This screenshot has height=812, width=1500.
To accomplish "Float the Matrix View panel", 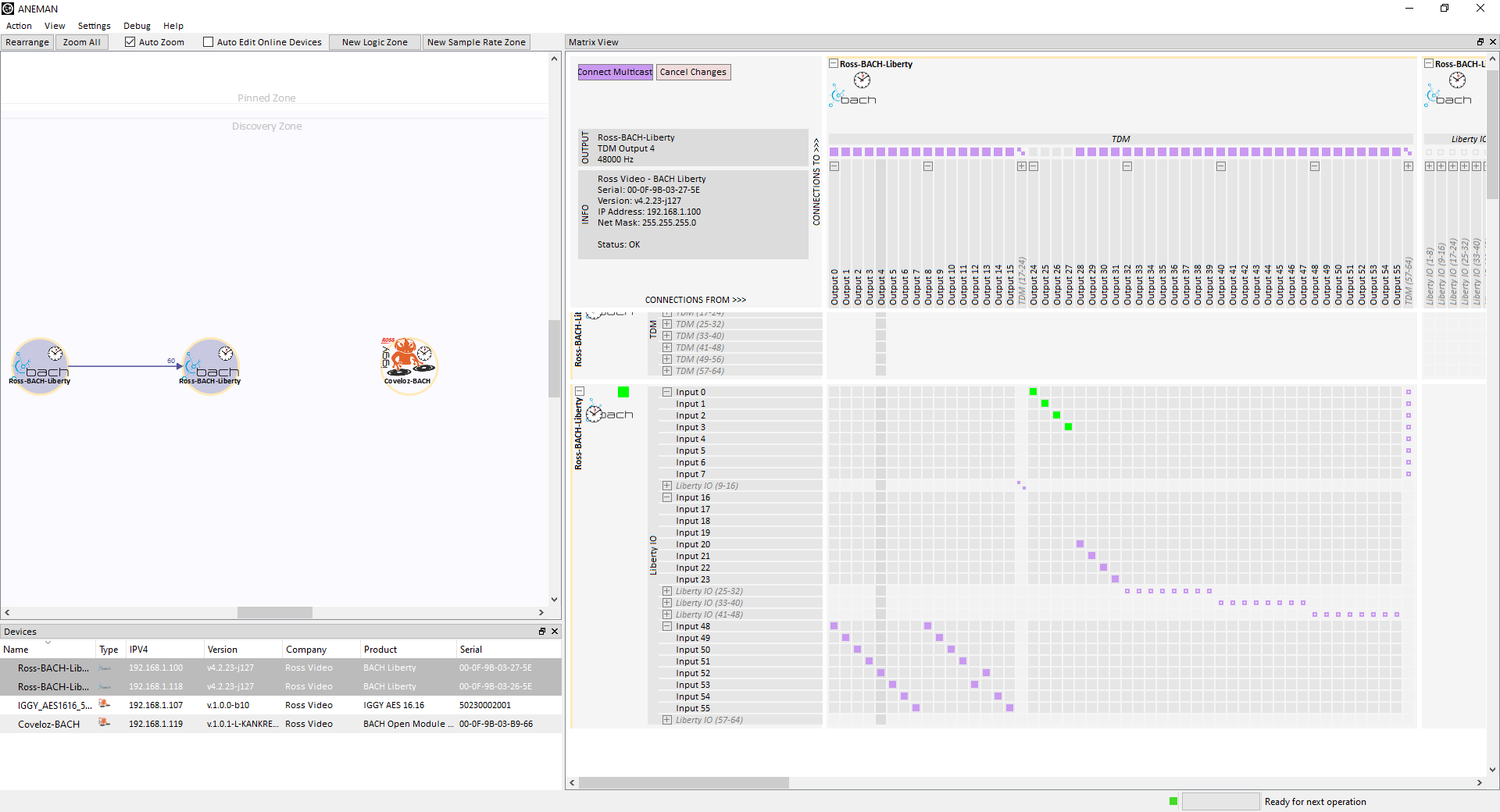I will (x=1480, y=42).
